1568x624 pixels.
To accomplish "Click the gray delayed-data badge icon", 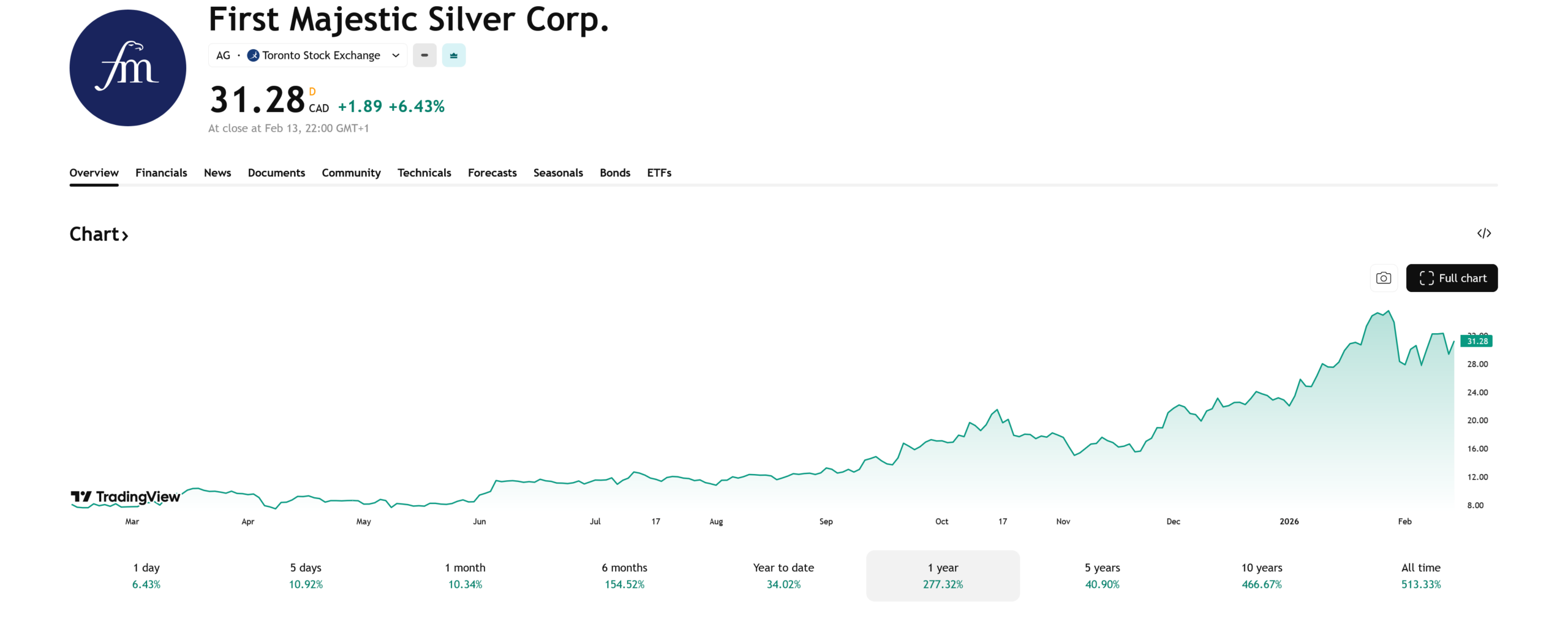I will point(424,55).
